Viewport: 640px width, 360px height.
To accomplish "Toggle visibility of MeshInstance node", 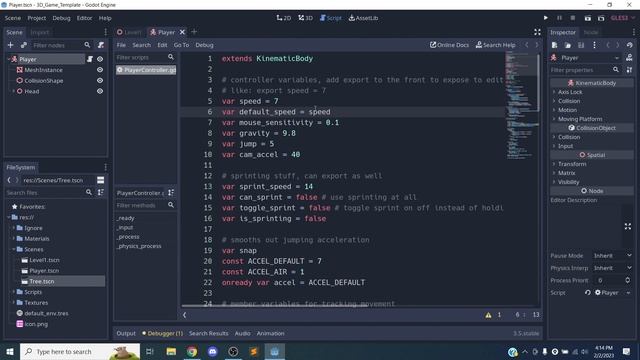I will tap(100, 70).
